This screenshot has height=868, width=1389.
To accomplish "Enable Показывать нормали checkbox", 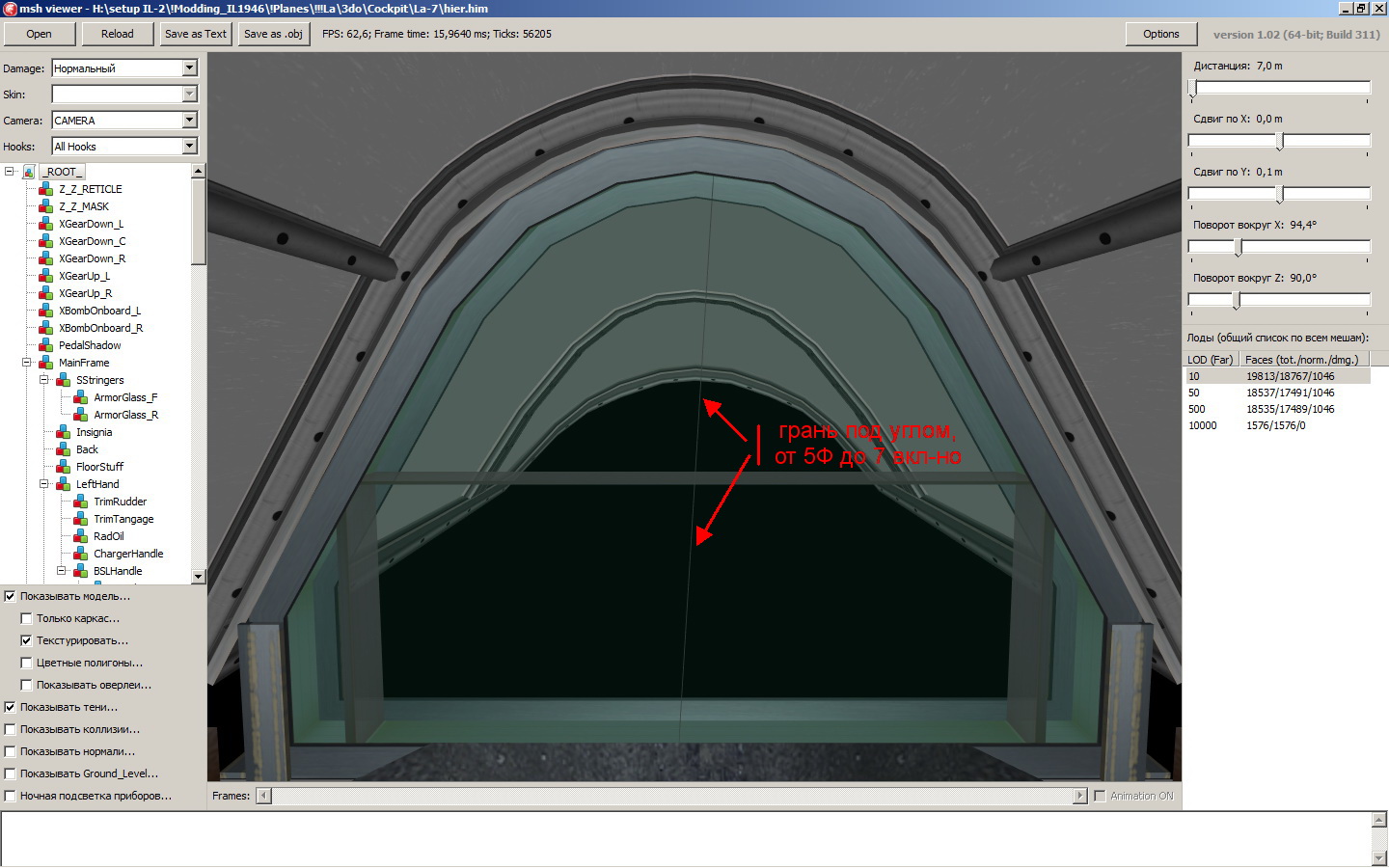I will tap(10, 751).
